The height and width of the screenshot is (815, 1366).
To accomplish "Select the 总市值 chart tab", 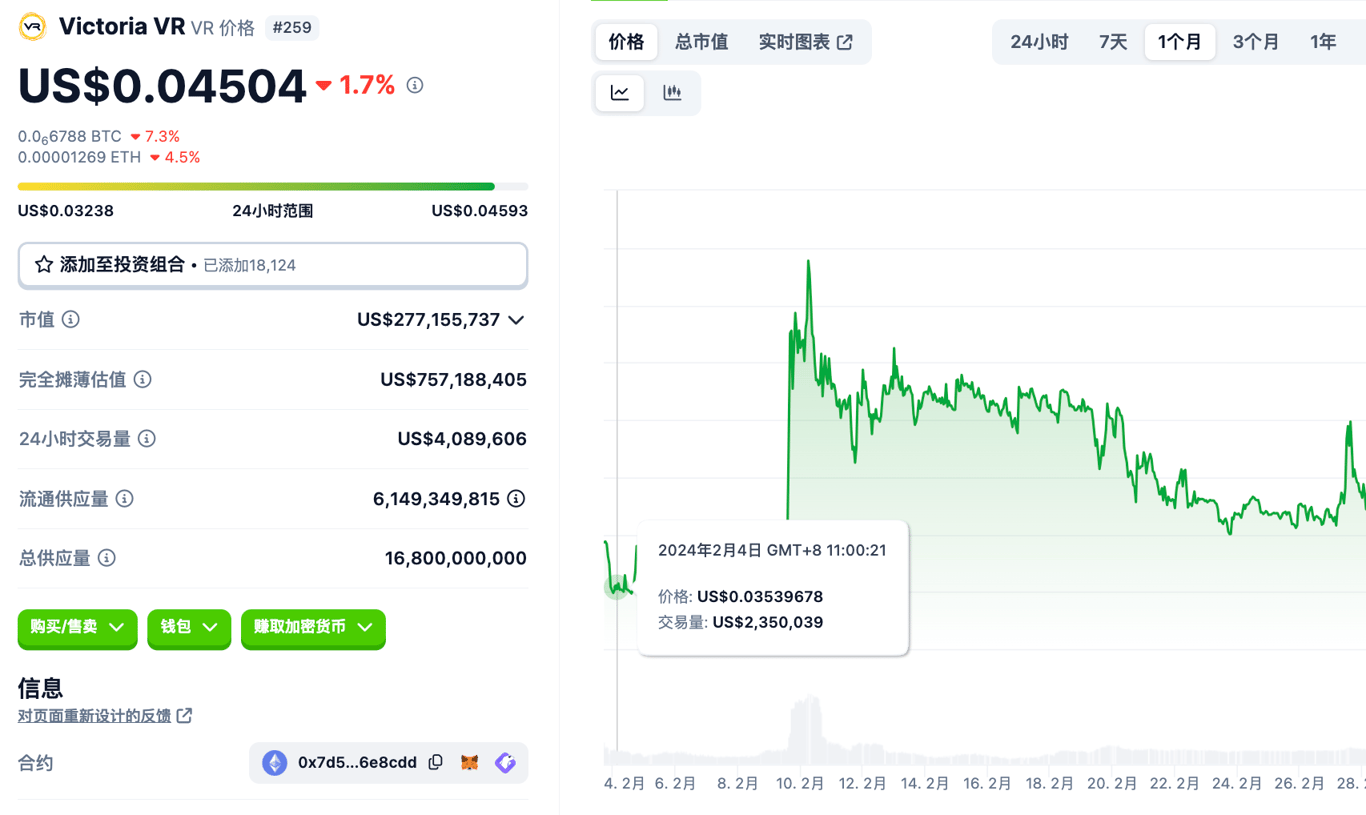I will click(701, 42).
